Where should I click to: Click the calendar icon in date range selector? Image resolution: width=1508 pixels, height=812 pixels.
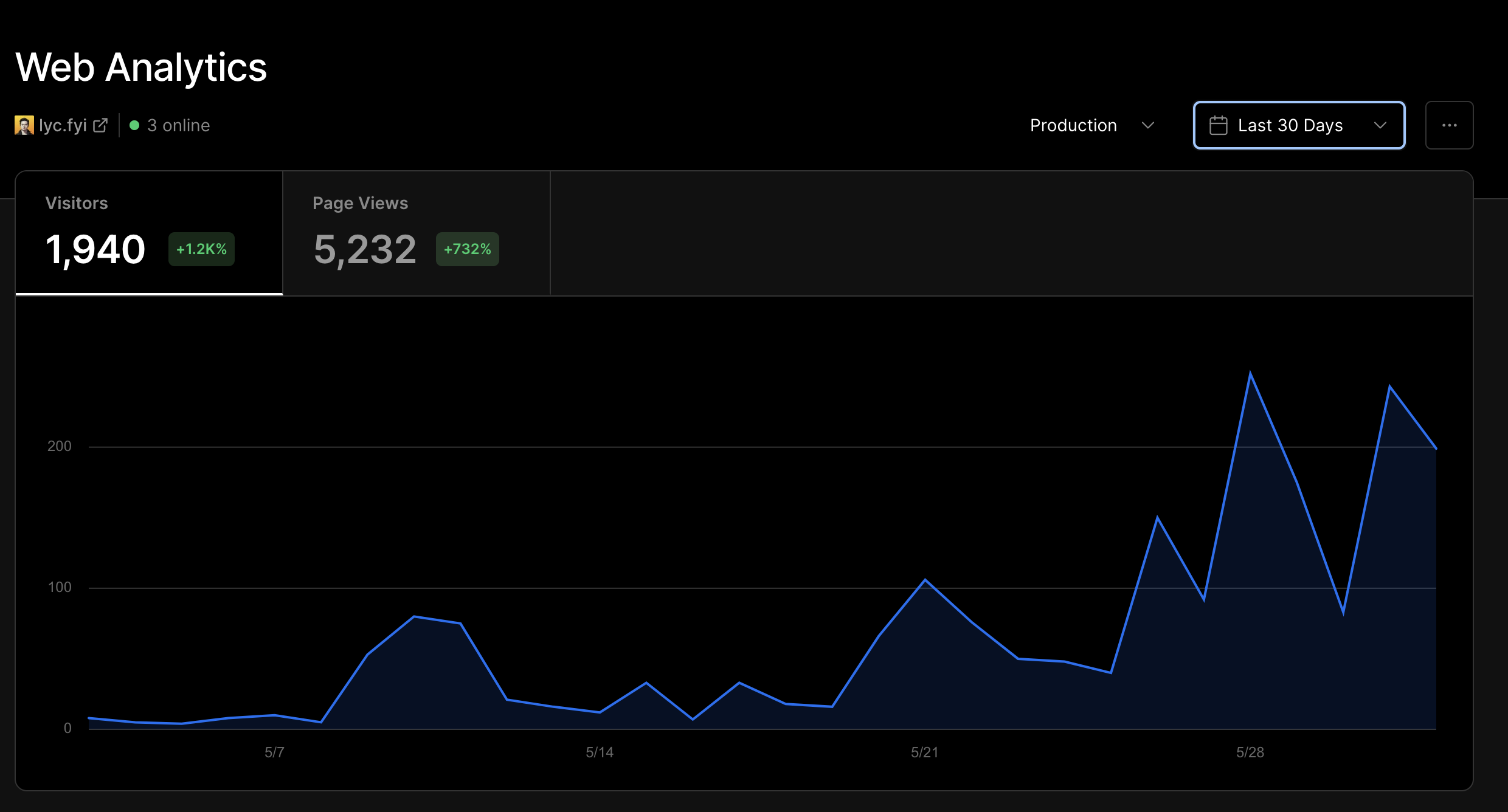pyautogui.click(x=1219, y=125)
